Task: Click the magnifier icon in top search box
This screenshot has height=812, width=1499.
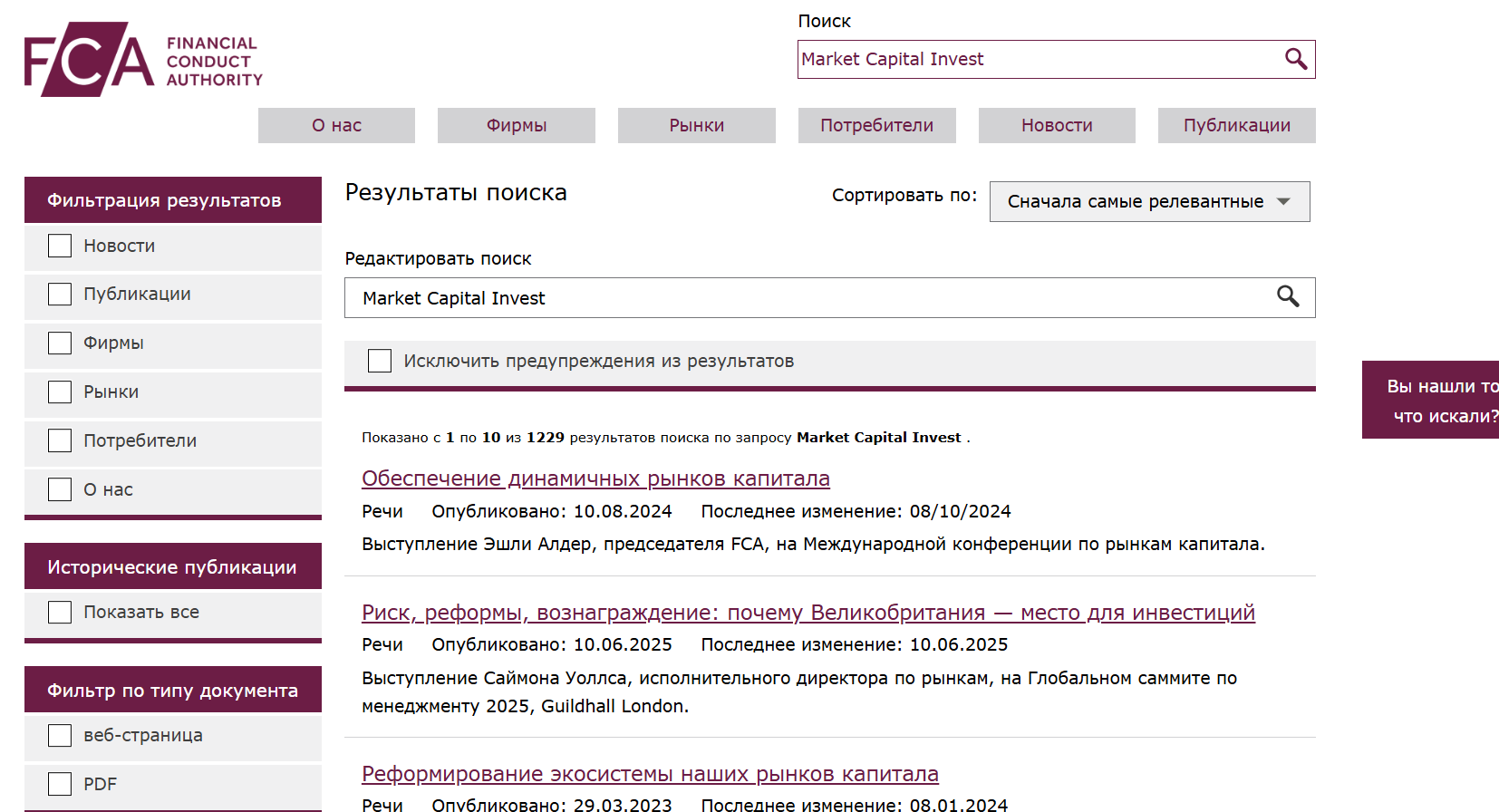Action: [x=1296, y=59]
